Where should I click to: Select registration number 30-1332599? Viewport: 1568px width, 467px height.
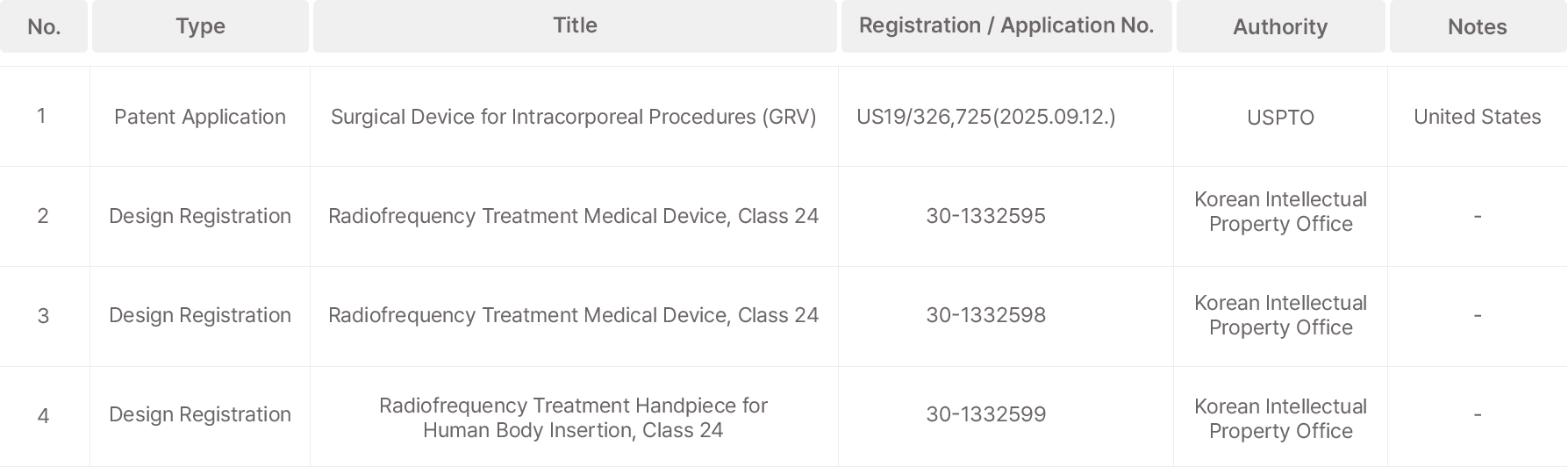point(986,414)
